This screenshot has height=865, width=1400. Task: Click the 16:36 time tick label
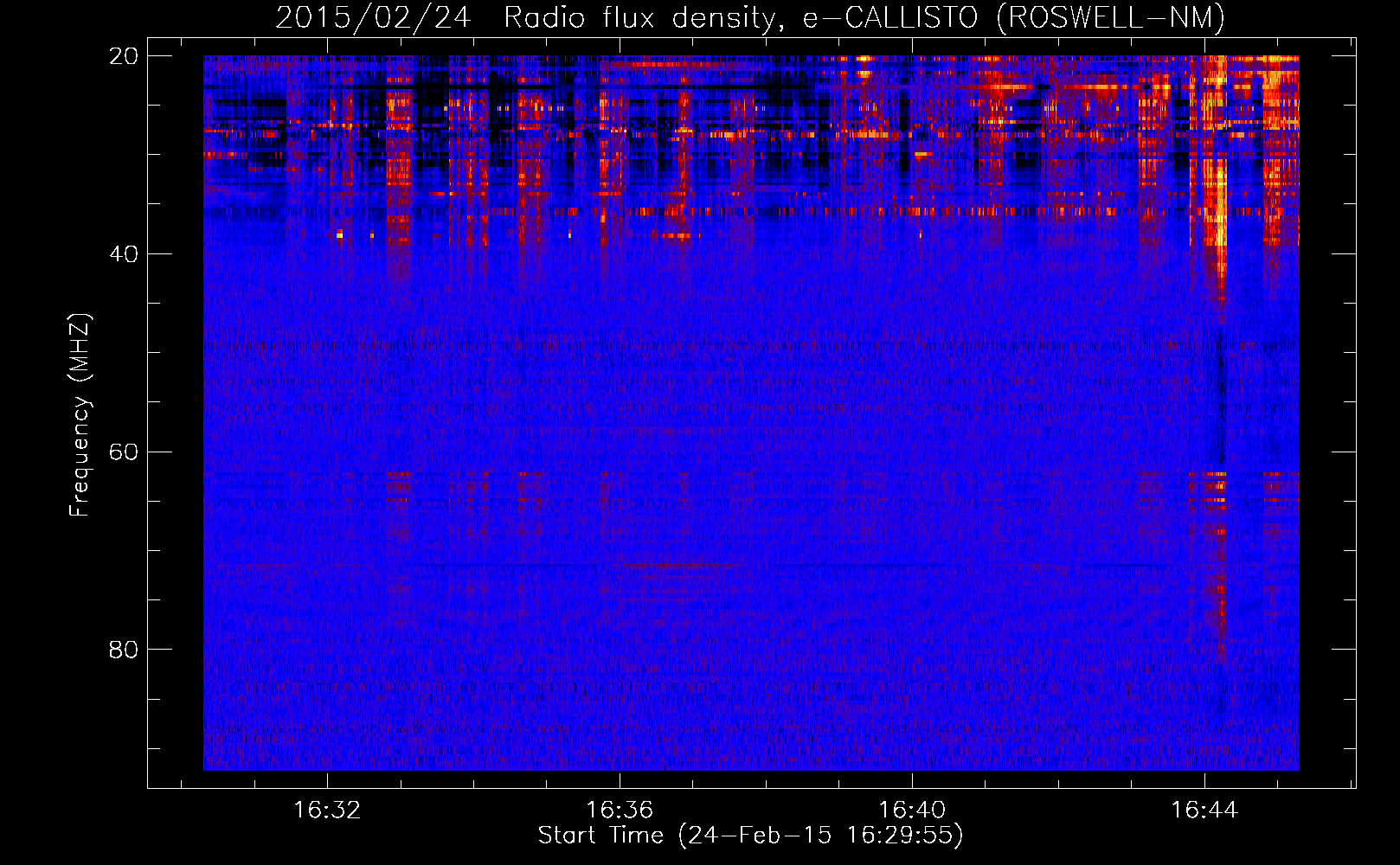[x=620, y=811]
